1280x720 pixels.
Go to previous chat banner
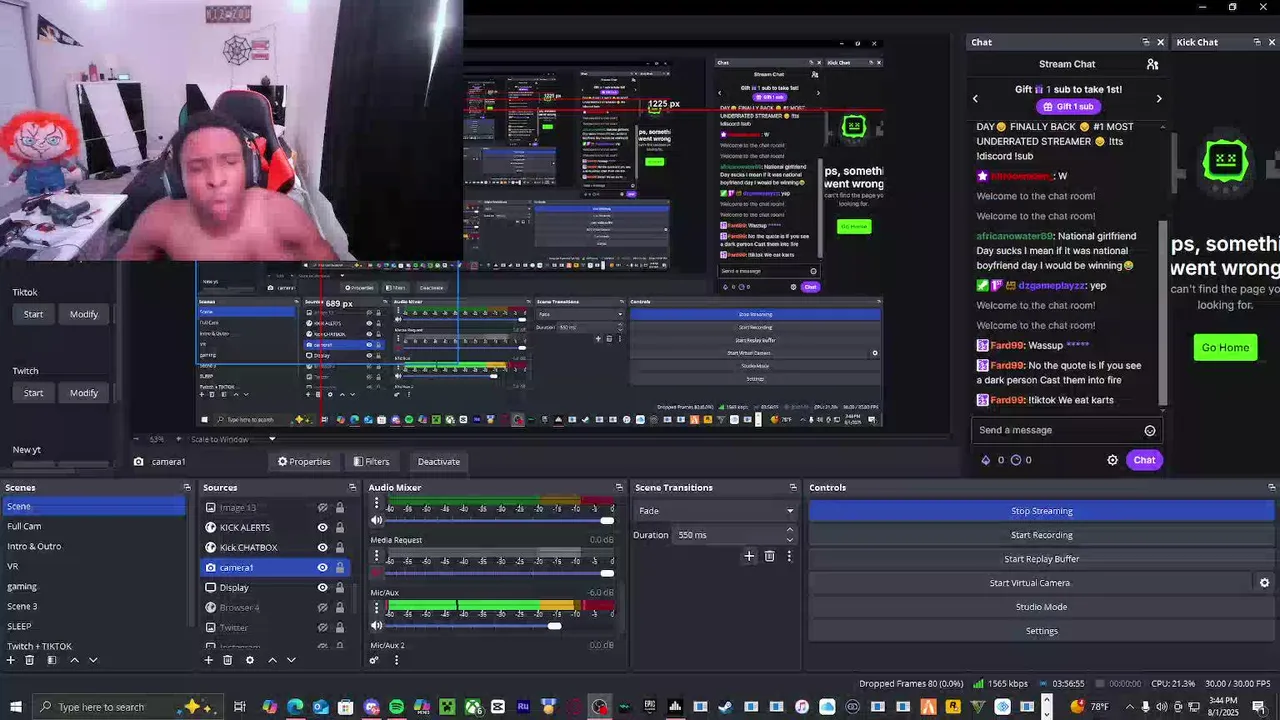[975, 98]
